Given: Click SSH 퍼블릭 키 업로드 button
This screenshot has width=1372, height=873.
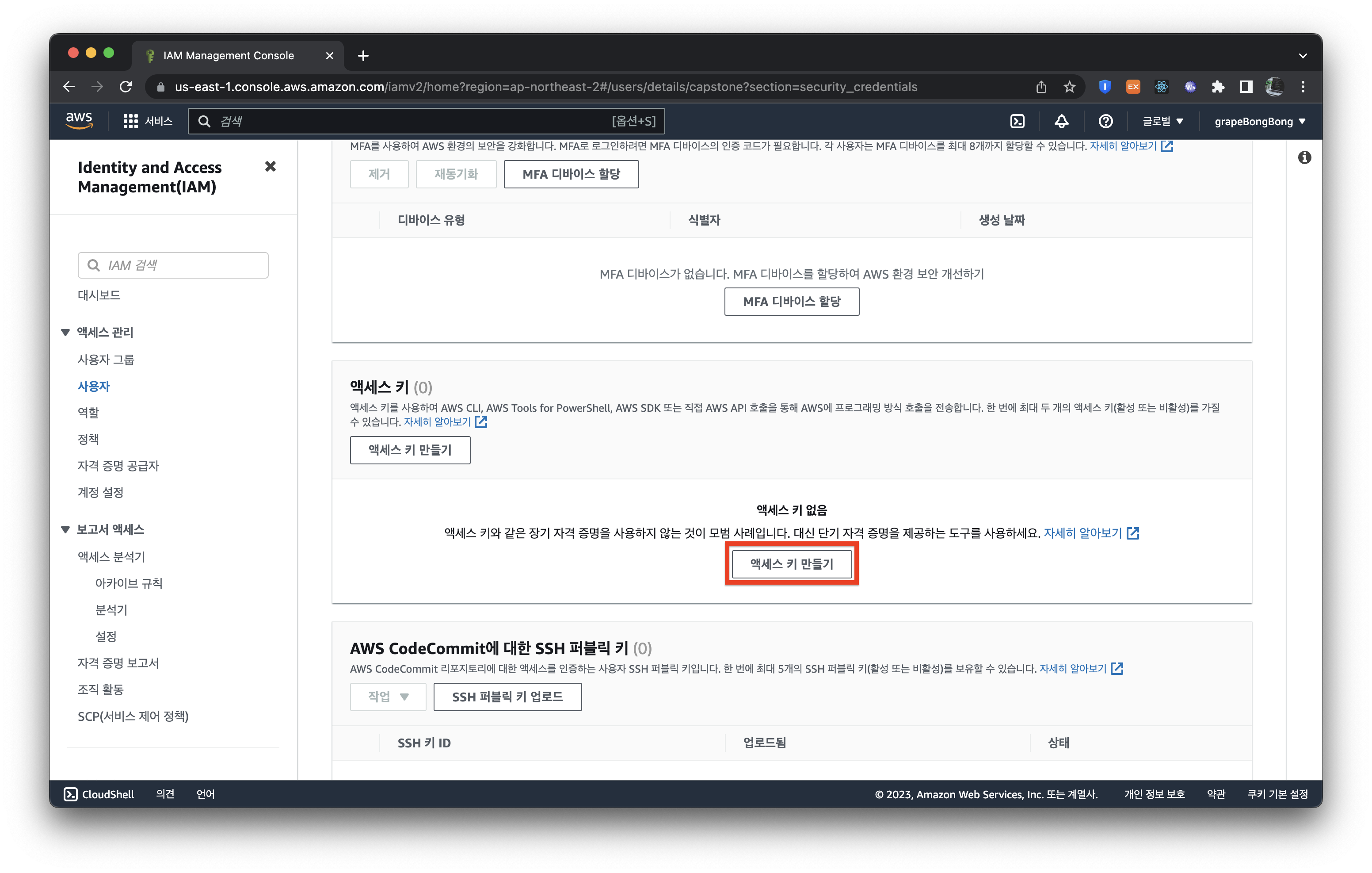Looking at the screenshot, I should coord(507,696).
